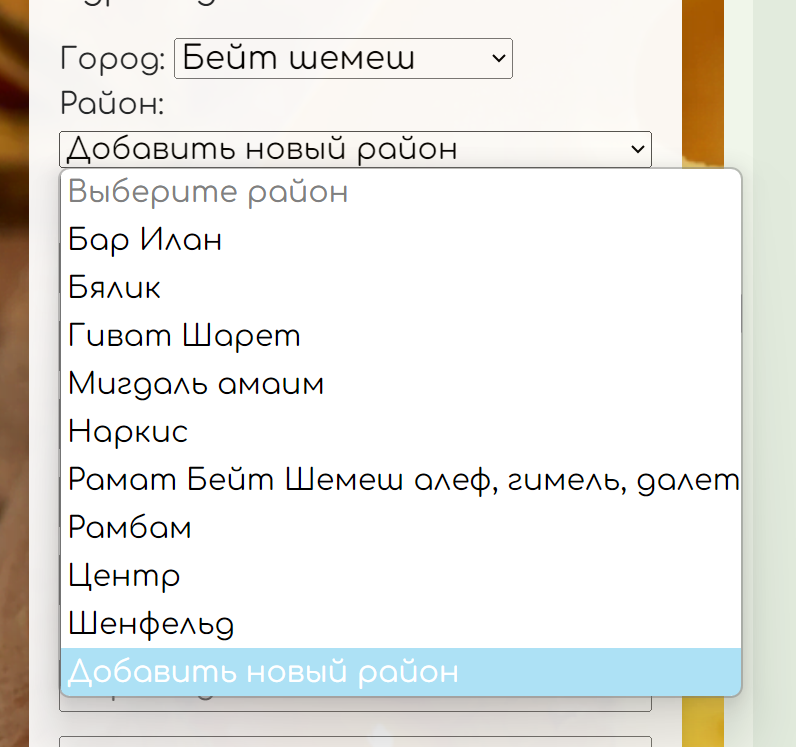Click the Район label text

pos(112,104)
